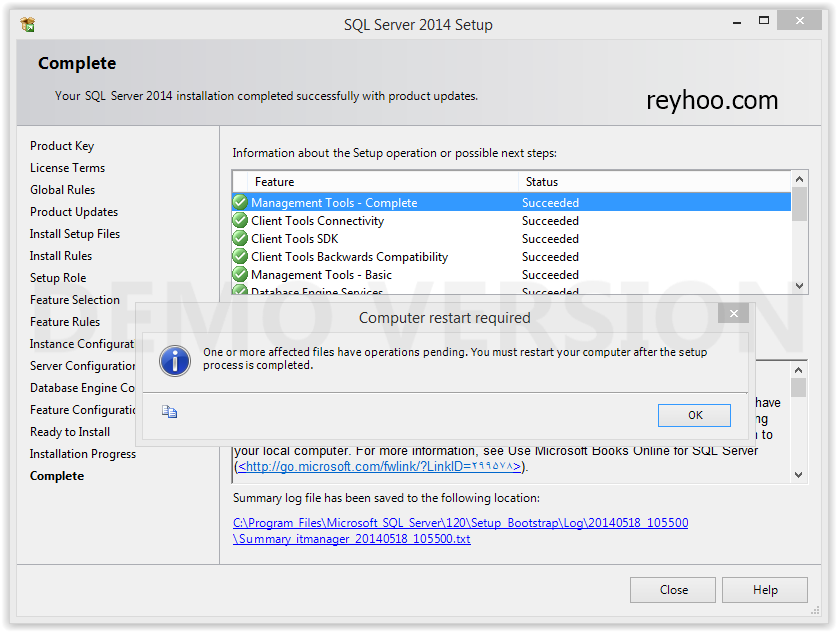Click the green check icon beside Management Tools - Basic

click(x=240, y=275)
